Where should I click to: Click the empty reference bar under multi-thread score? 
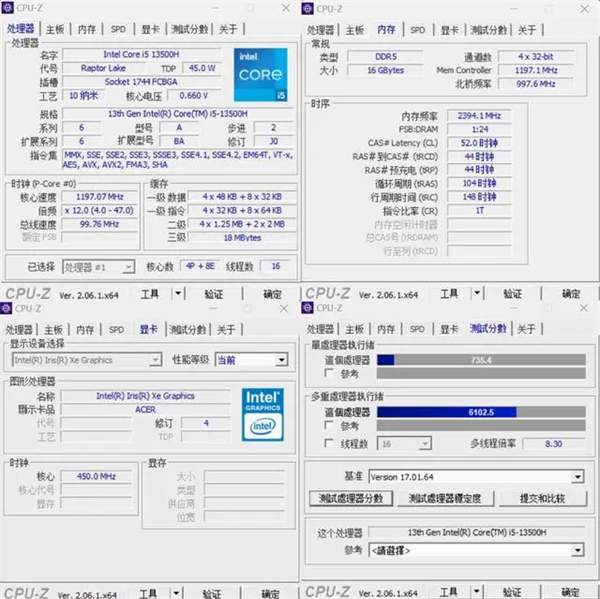point(481,425)
